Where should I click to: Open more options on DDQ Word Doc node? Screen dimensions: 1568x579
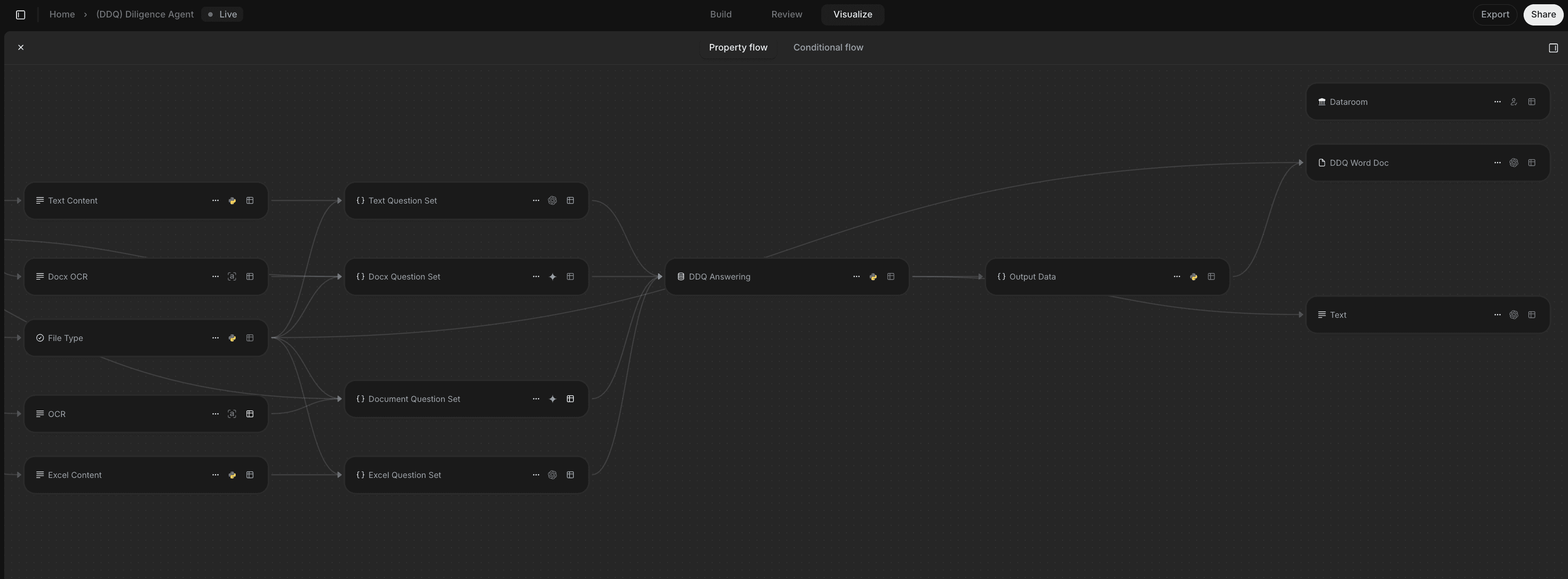coord(1497,162)
